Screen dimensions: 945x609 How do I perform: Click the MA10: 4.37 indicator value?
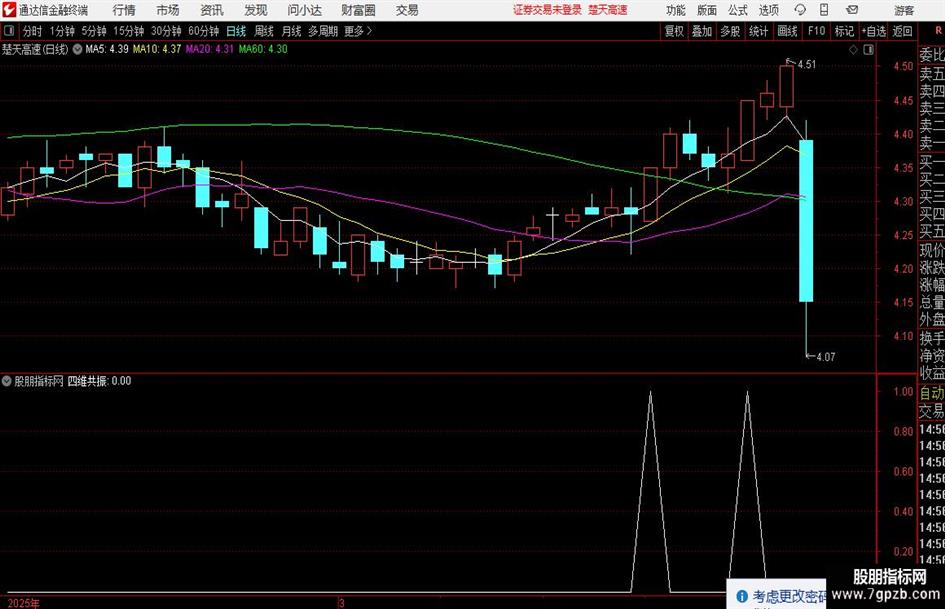pos(157,49)
